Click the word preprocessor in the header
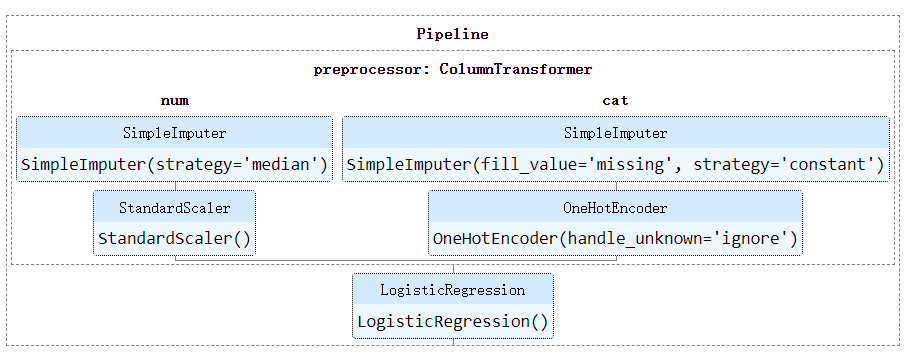Screen dimensions: 912x363 (x=366, y=70)
